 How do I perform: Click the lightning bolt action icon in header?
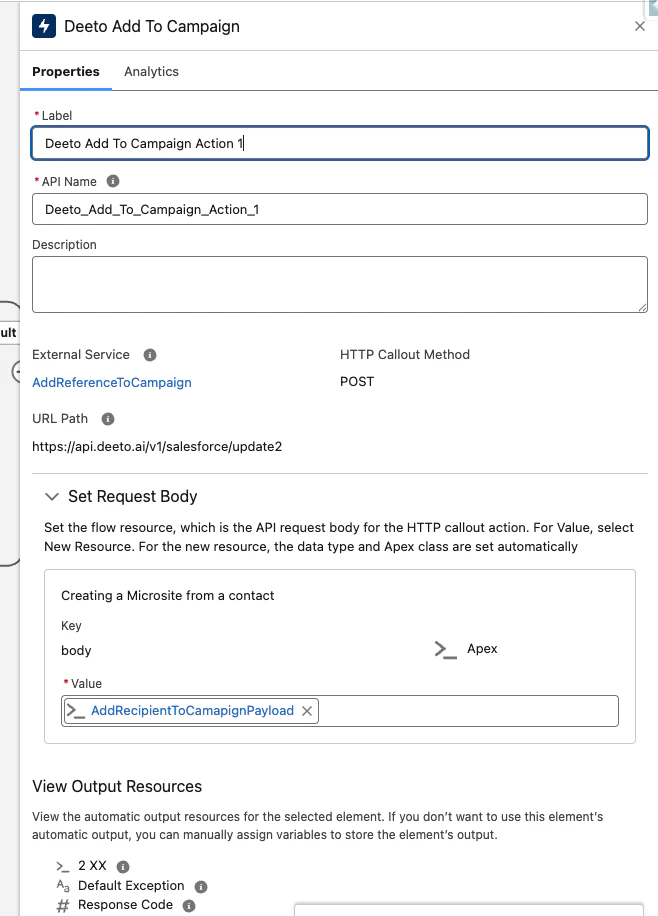coord(44,26)
